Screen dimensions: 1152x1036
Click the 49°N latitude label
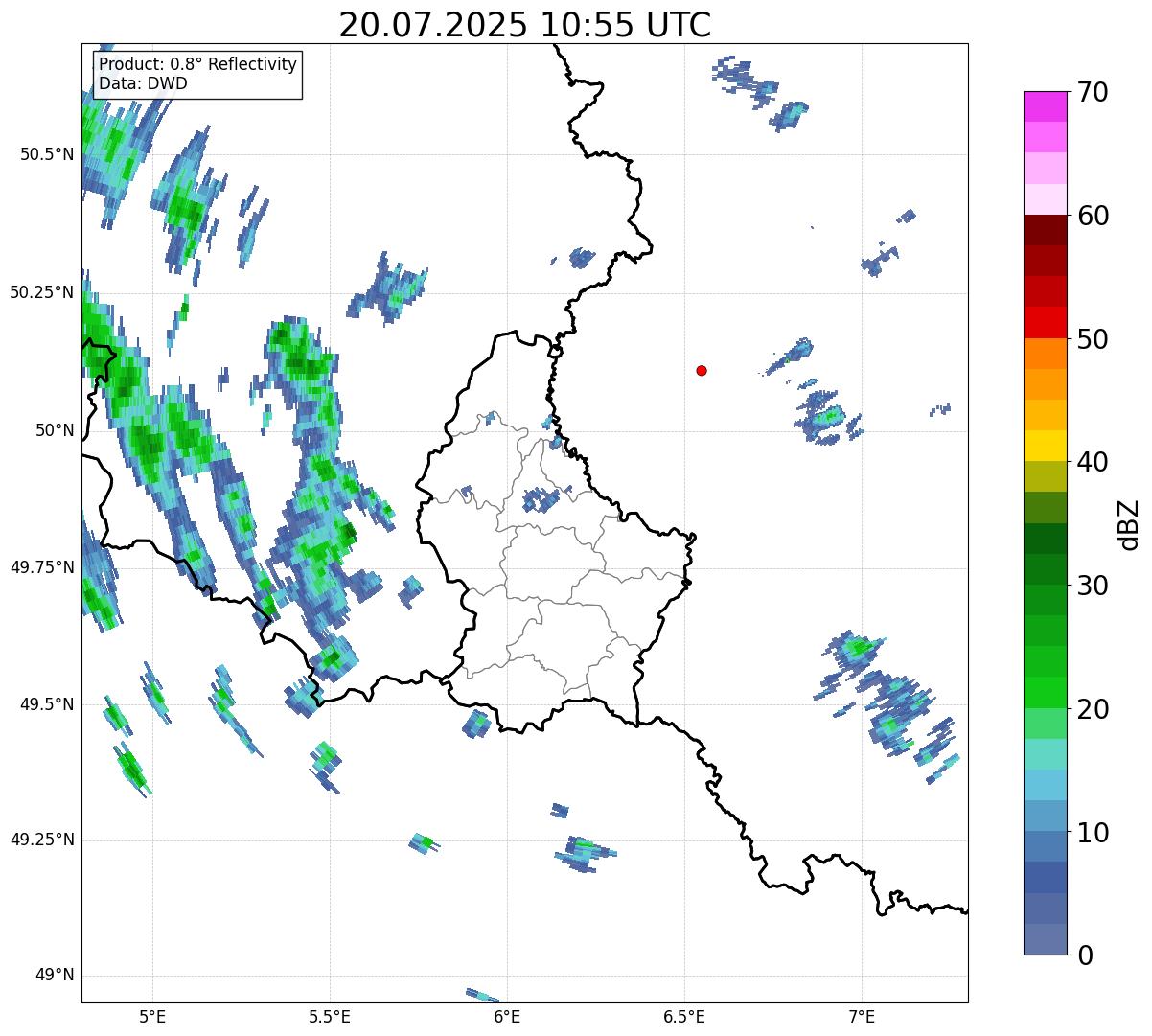(x=55, y=976)
